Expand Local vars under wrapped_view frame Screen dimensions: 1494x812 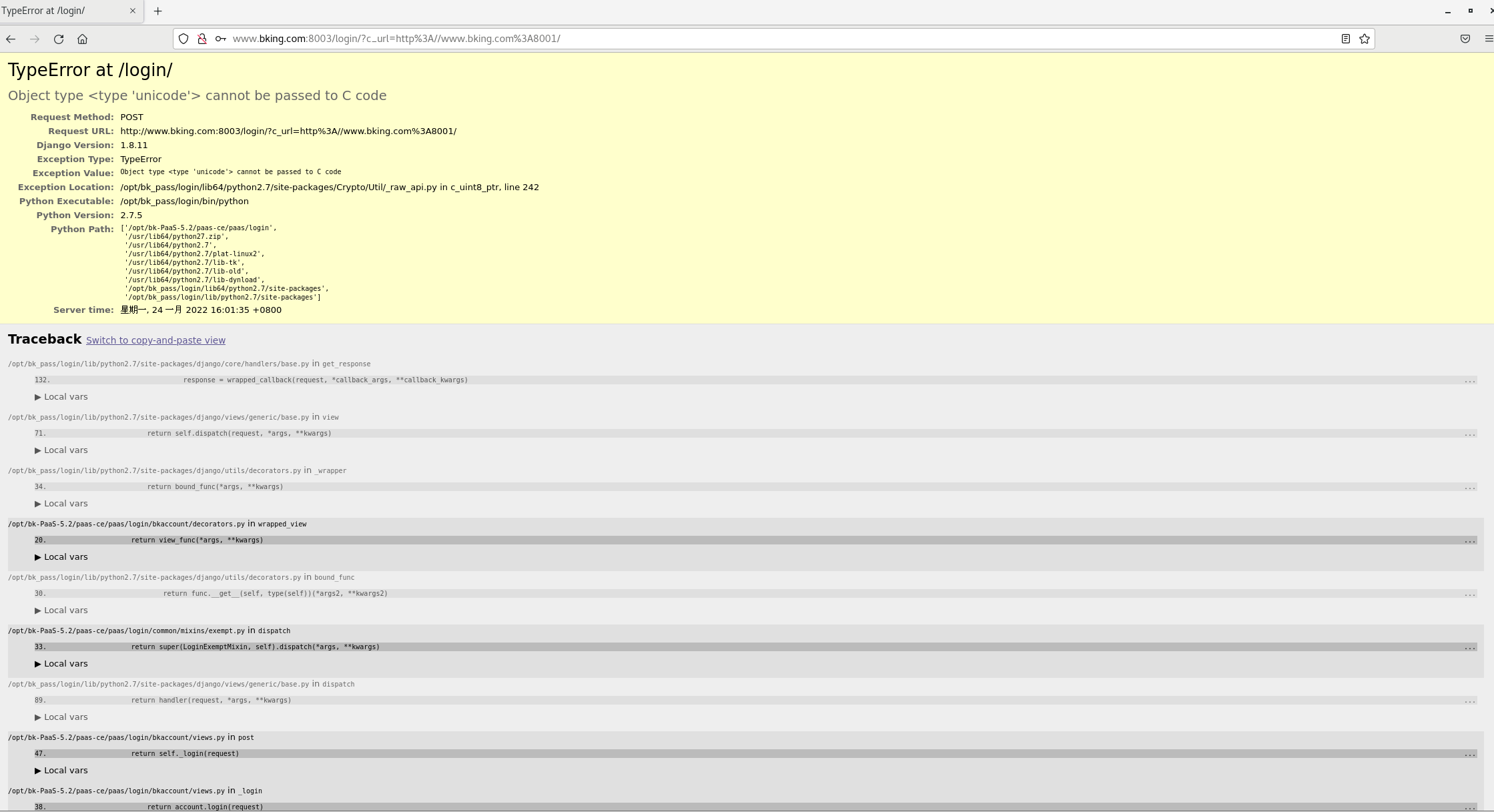61,557
